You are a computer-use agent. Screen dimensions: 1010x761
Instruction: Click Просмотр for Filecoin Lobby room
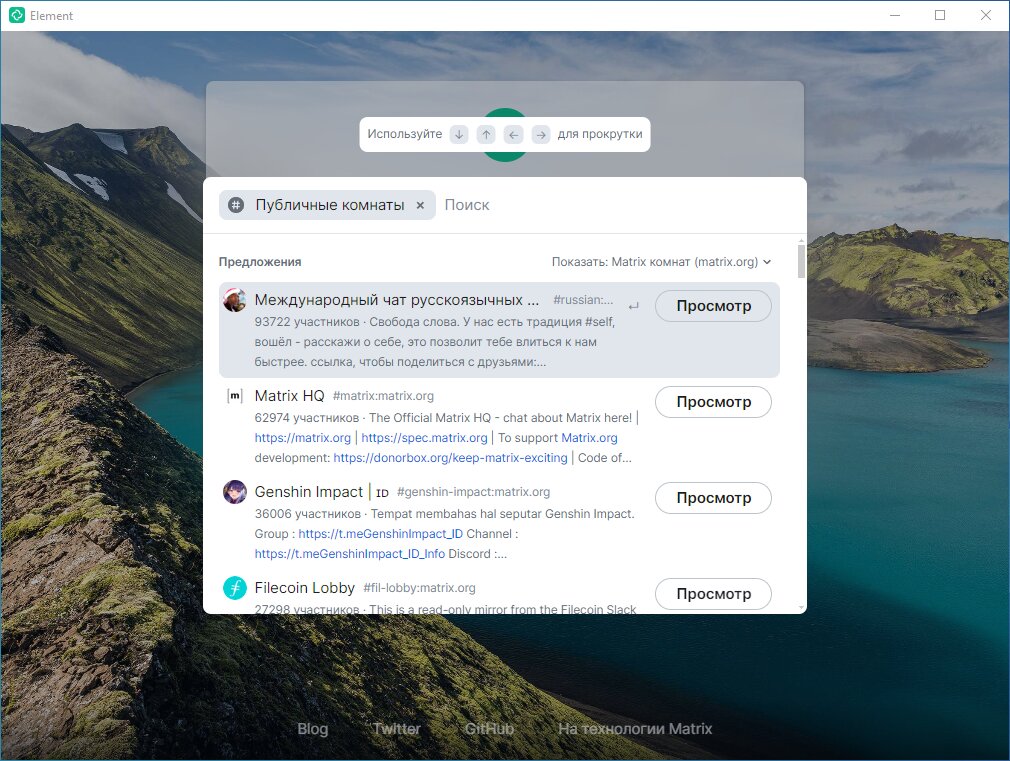pos(713,594)
